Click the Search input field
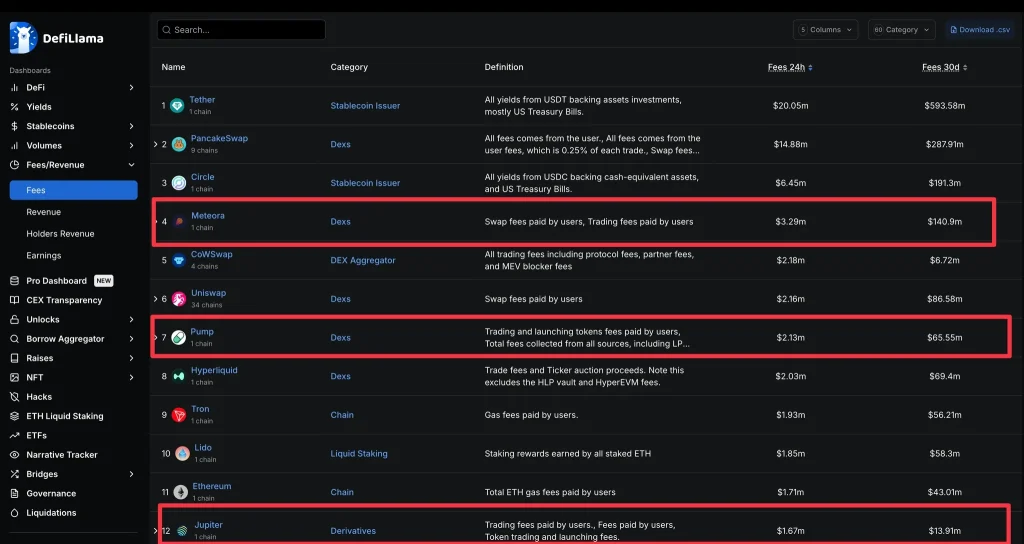Viewport: 1024px width, 544px height. [x=241, y=30]
